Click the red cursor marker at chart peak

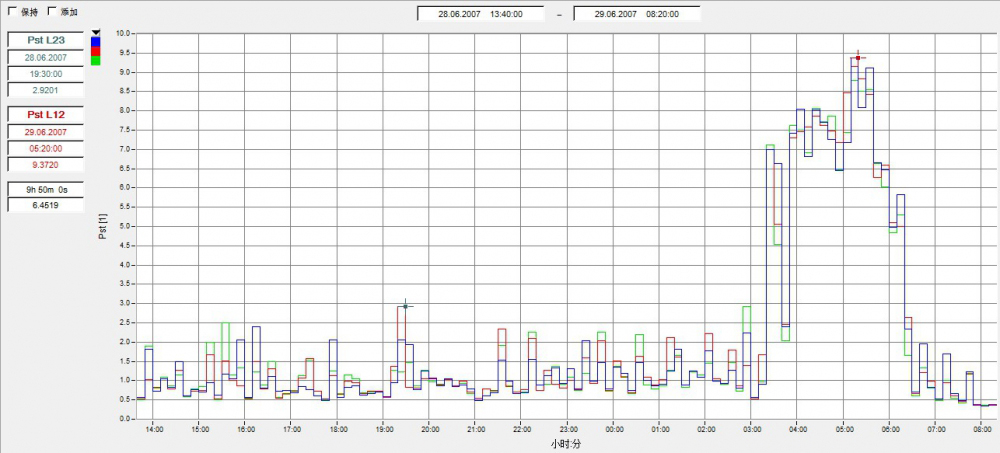point(858,58)
